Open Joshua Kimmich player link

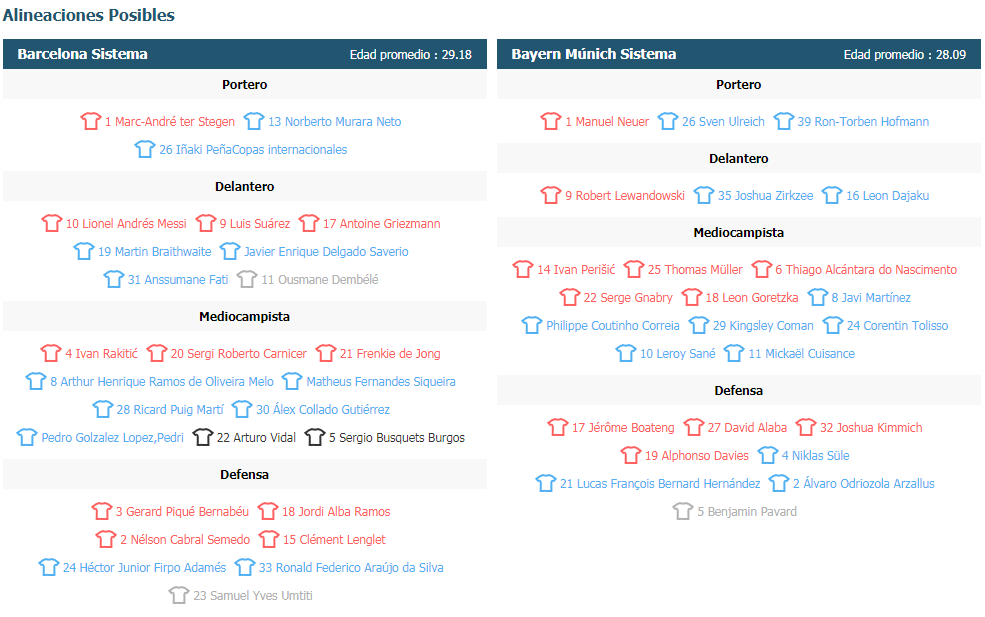point(871,428)
